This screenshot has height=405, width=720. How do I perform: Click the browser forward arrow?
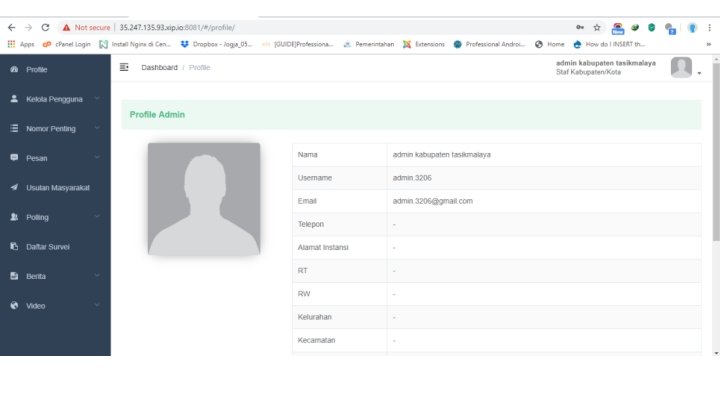[x=28, y=28]
